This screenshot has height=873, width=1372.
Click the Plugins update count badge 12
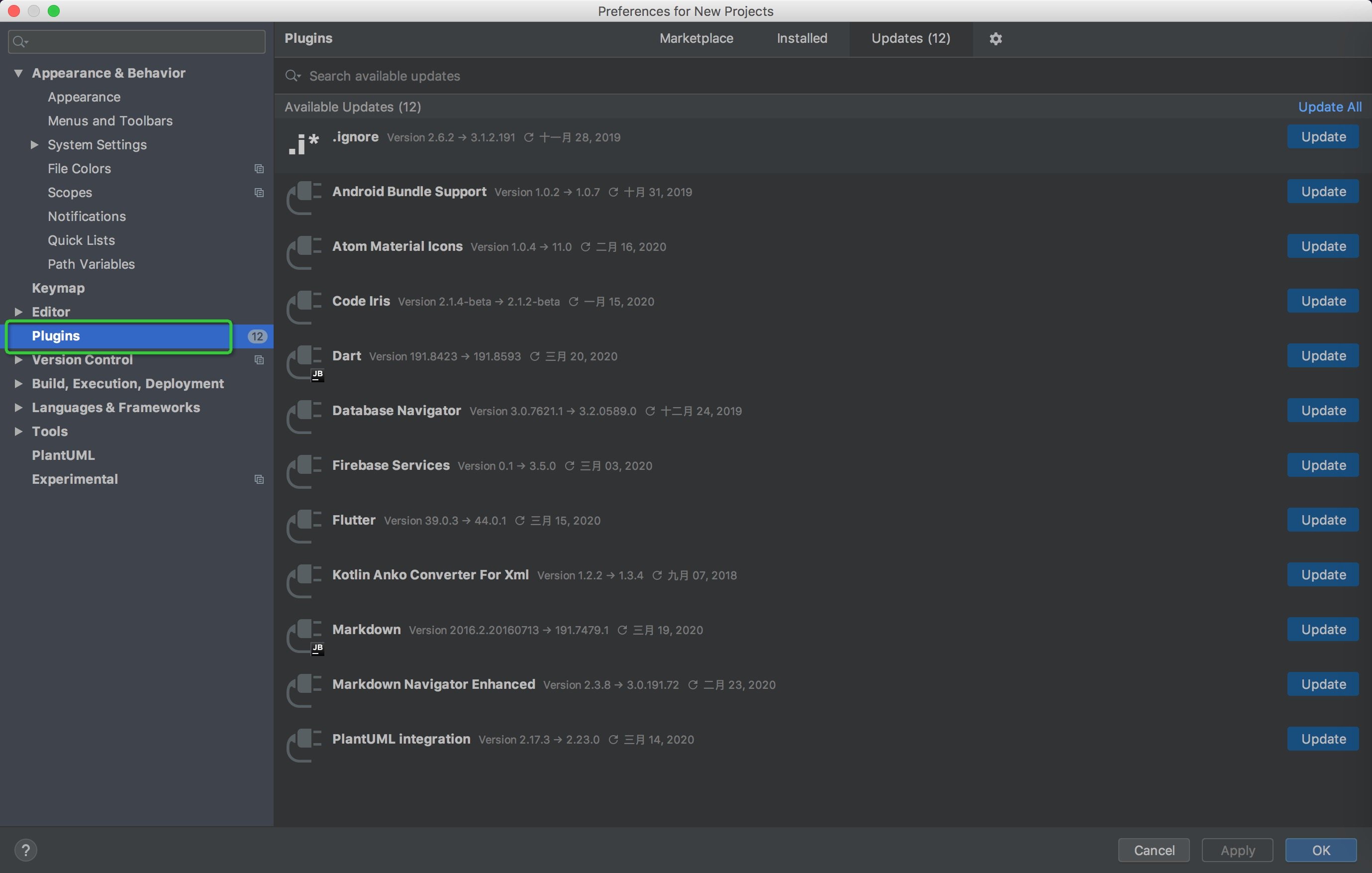click(x=258, y=336)
